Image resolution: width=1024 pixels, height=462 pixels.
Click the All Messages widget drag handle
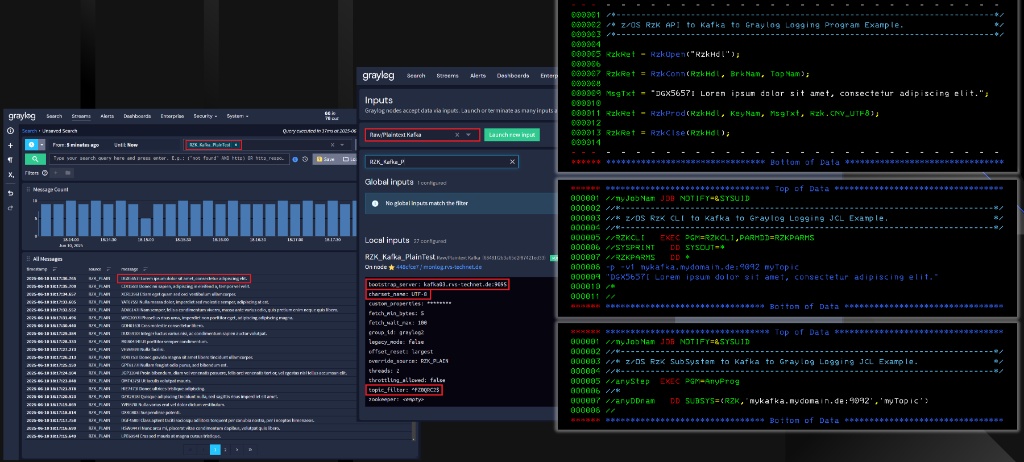point(28,259)
